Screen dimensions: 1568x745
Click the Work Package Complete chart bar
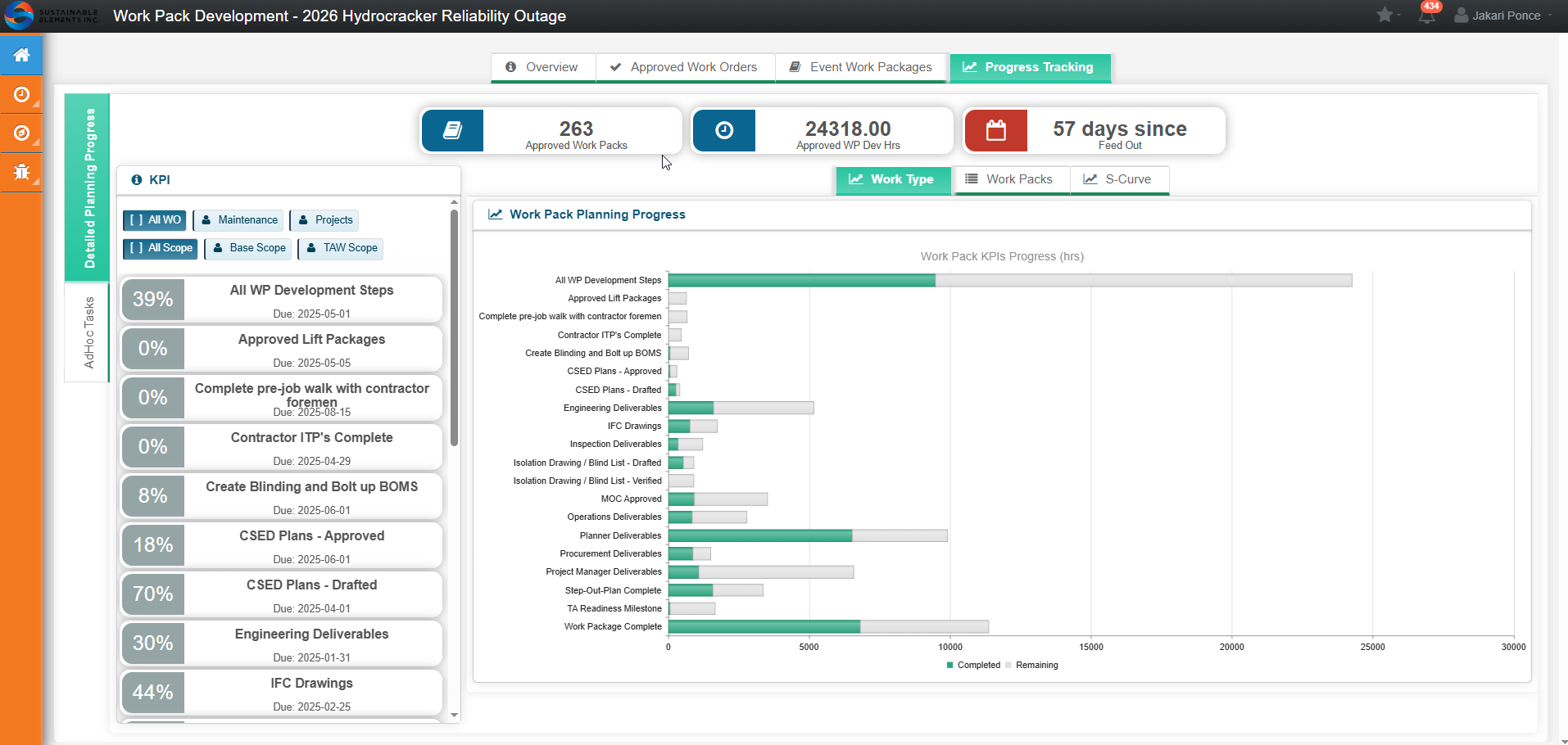(828, 627)
